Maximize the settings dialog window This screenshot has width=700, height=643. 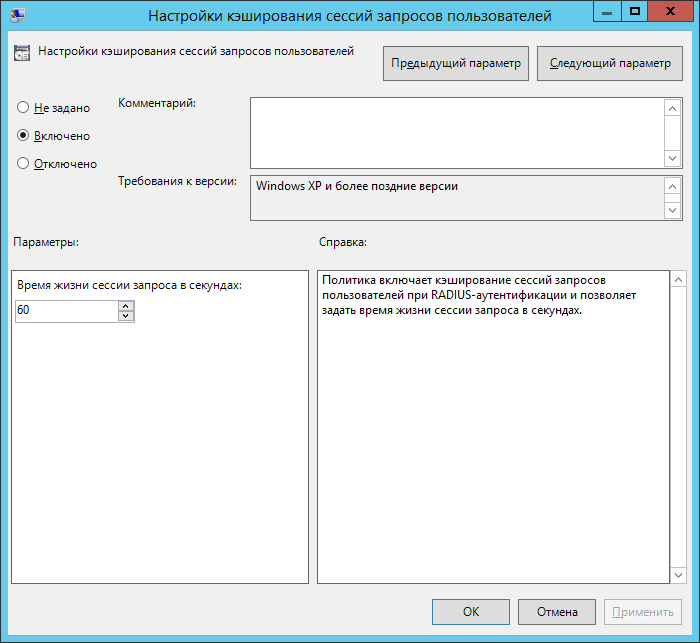[634, 12]
